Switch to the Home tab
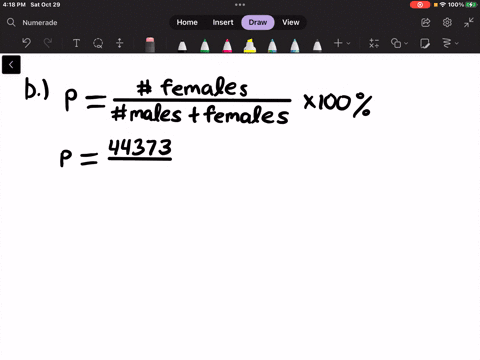The width and height of the screenshot is (480, 360). click(187, 22)
